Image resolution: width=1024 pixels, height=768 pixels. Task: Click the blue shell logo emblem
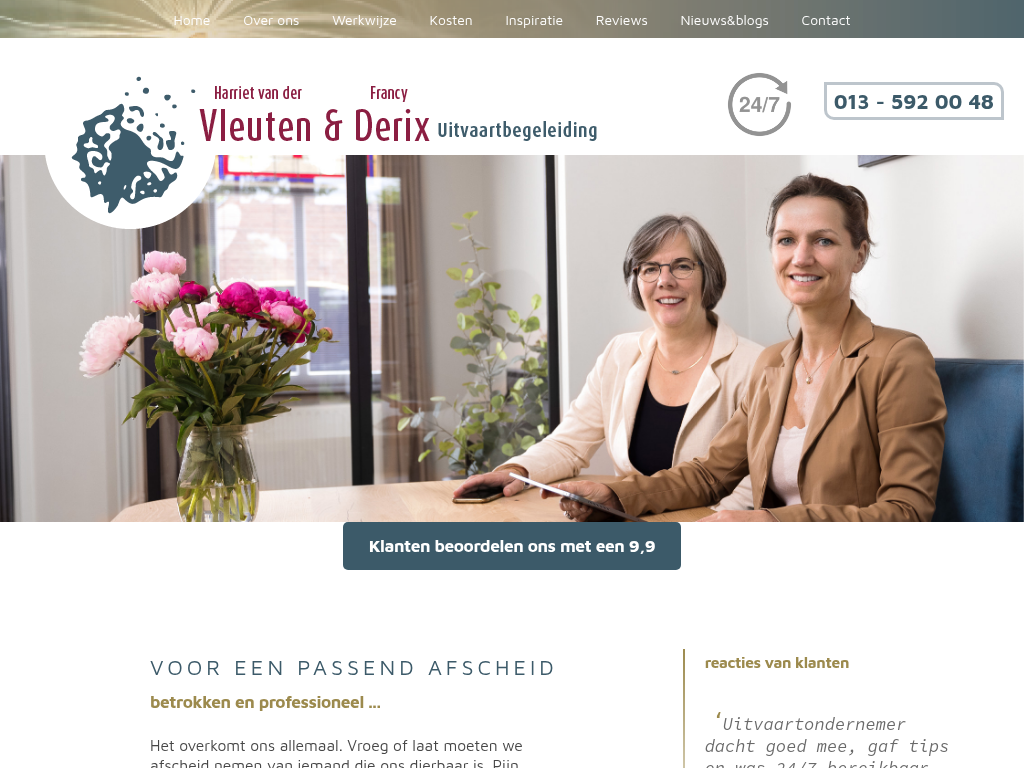[129, 146]
